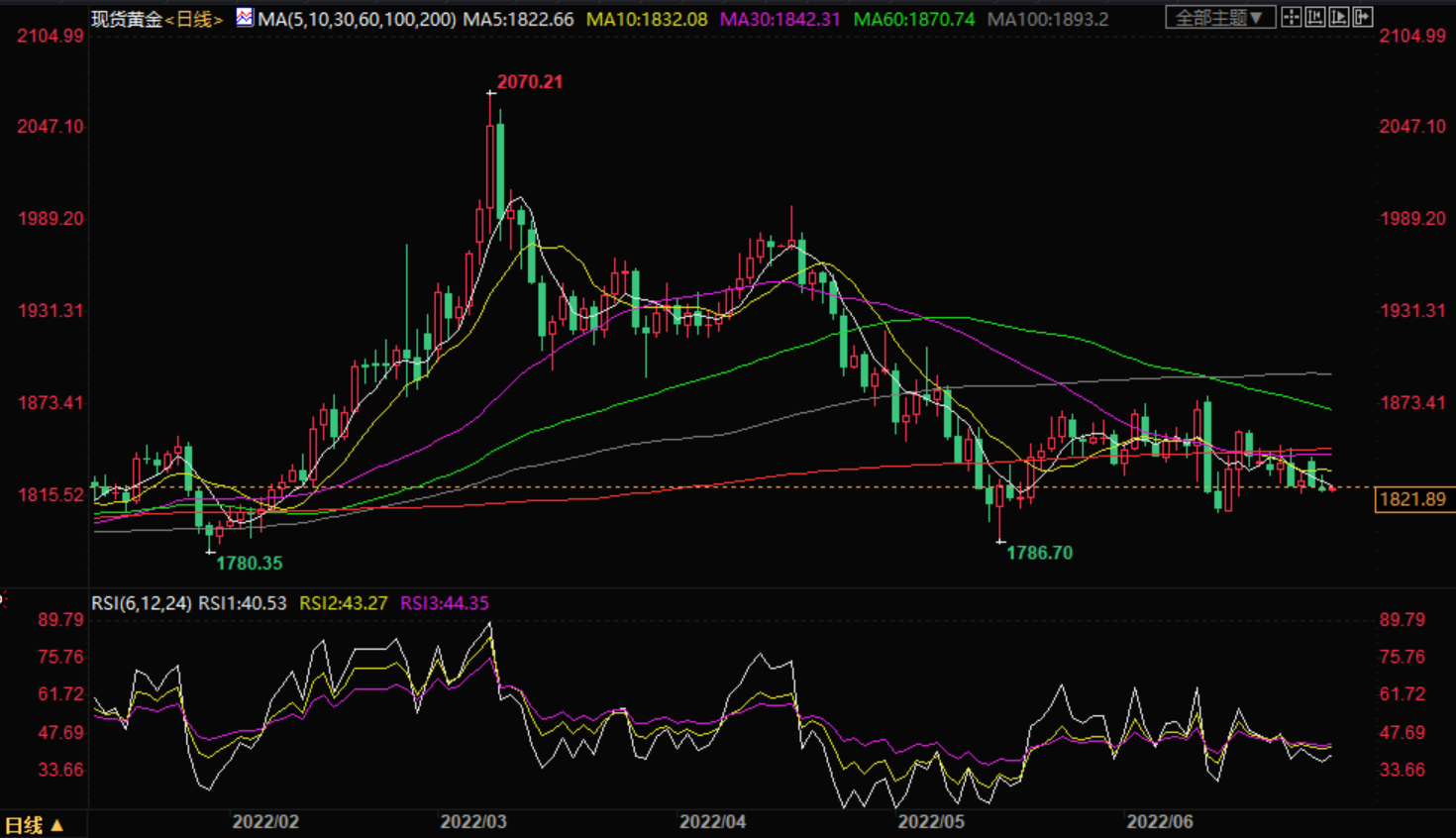Click the MA100:1893.2 value
Screen dimensions: 1456x838
click(1049, 19)
